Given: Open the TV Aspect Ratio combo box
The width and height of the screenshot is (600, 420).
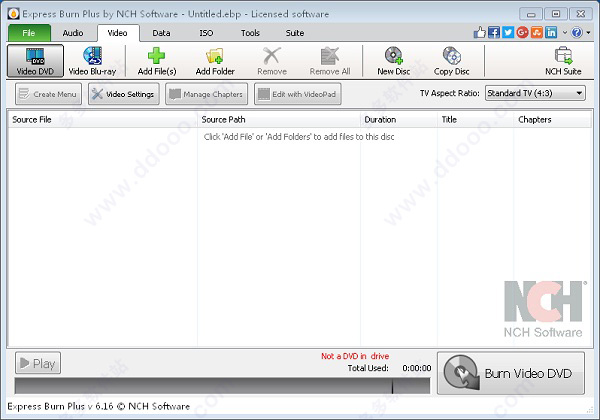Looking at the screenshot, I should [535, 93].
